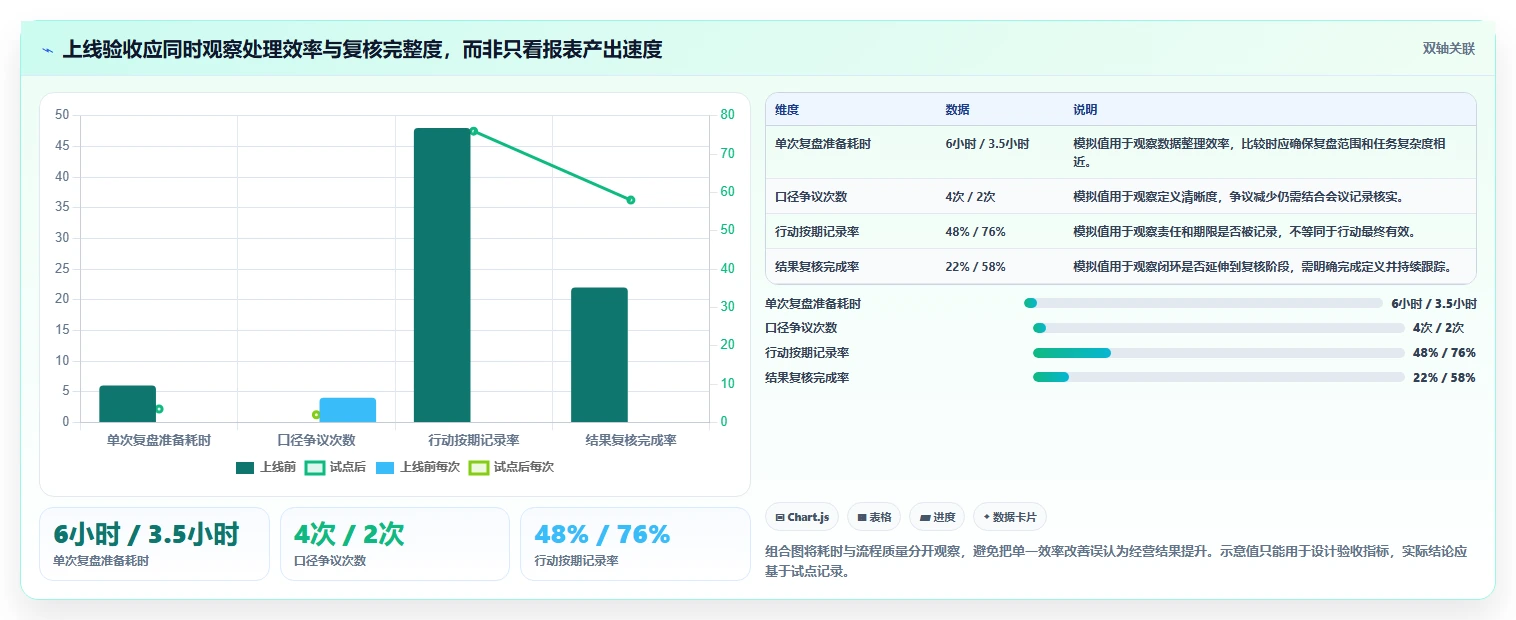Click progress label 行动按期记录率
This screenshot has width=1516, height=620.
807,353
